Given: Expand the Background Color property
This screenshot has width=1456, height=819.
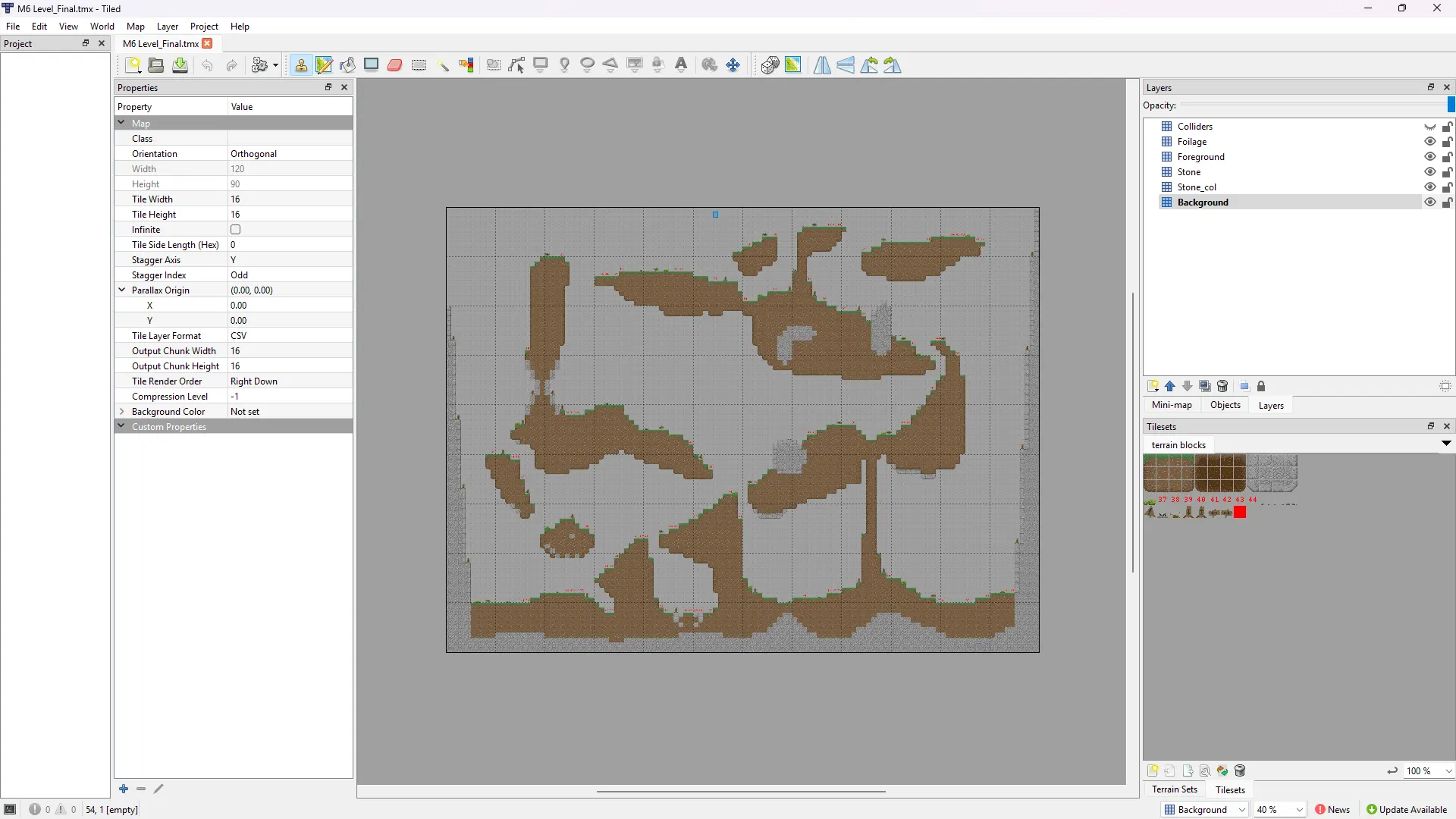Looking at the screenshot, I should point(121,412).
